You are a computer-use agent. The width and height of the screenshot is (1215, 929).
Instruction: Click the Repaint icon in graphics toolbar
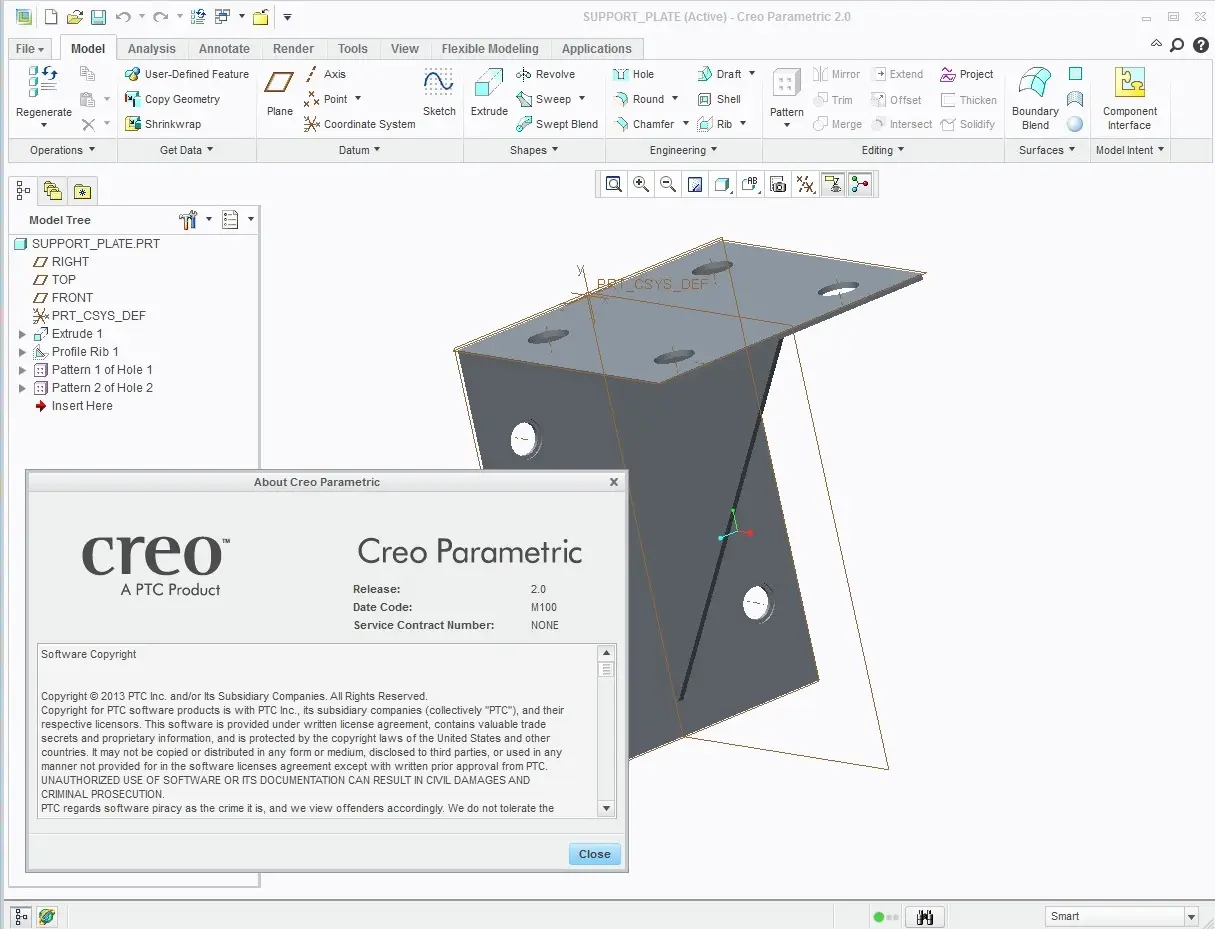pos(695,184)
